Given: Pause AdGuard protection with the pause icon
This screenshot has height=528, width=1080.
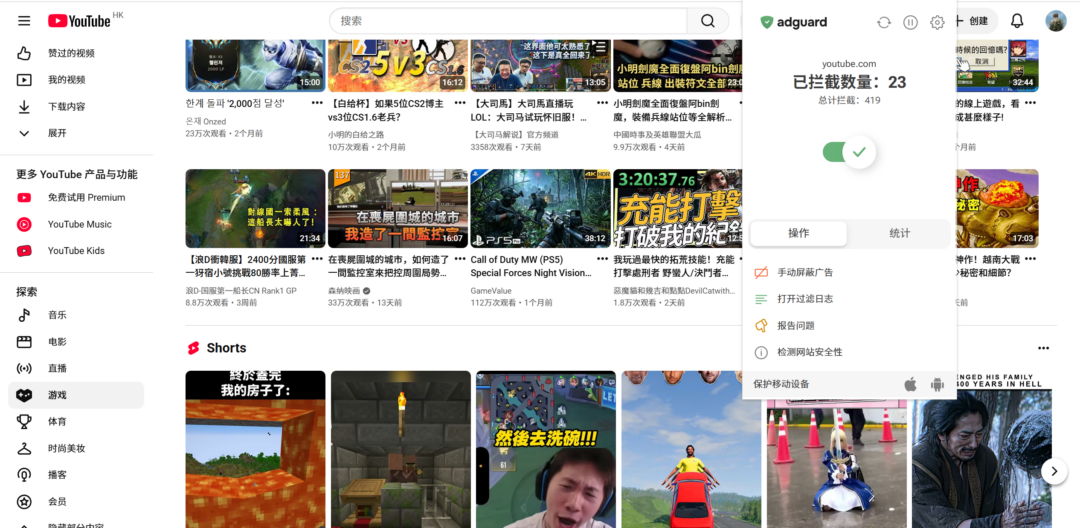Looking at the screenshot, I should tap(911, 23).
